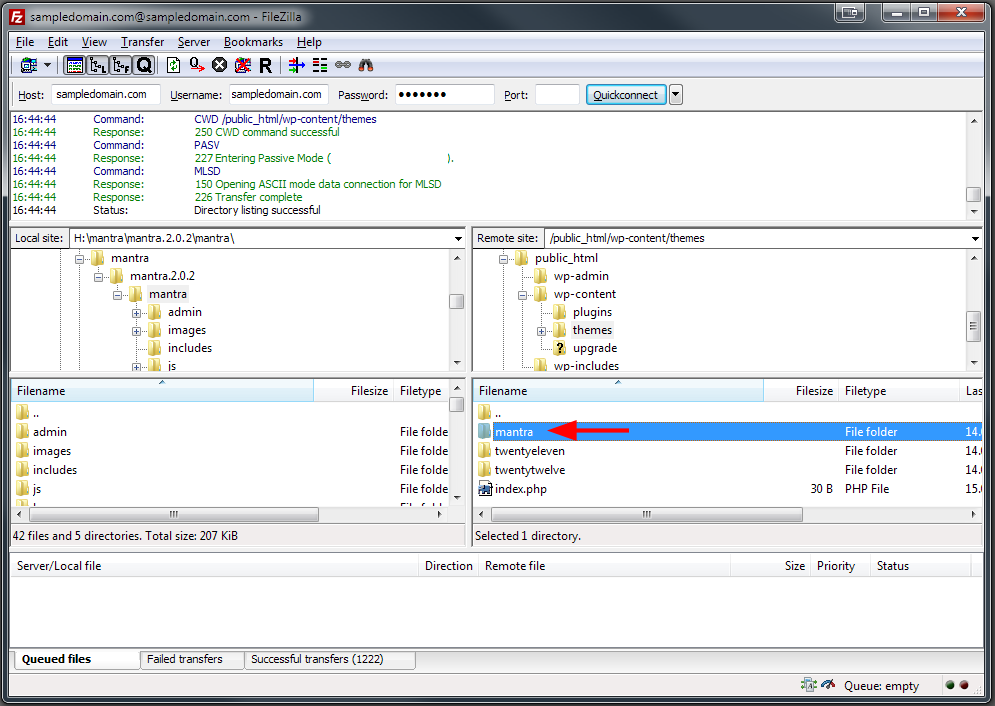Click the images folder icon in local file list
This screenshot has height=706, width=995.
coord(23,450)
